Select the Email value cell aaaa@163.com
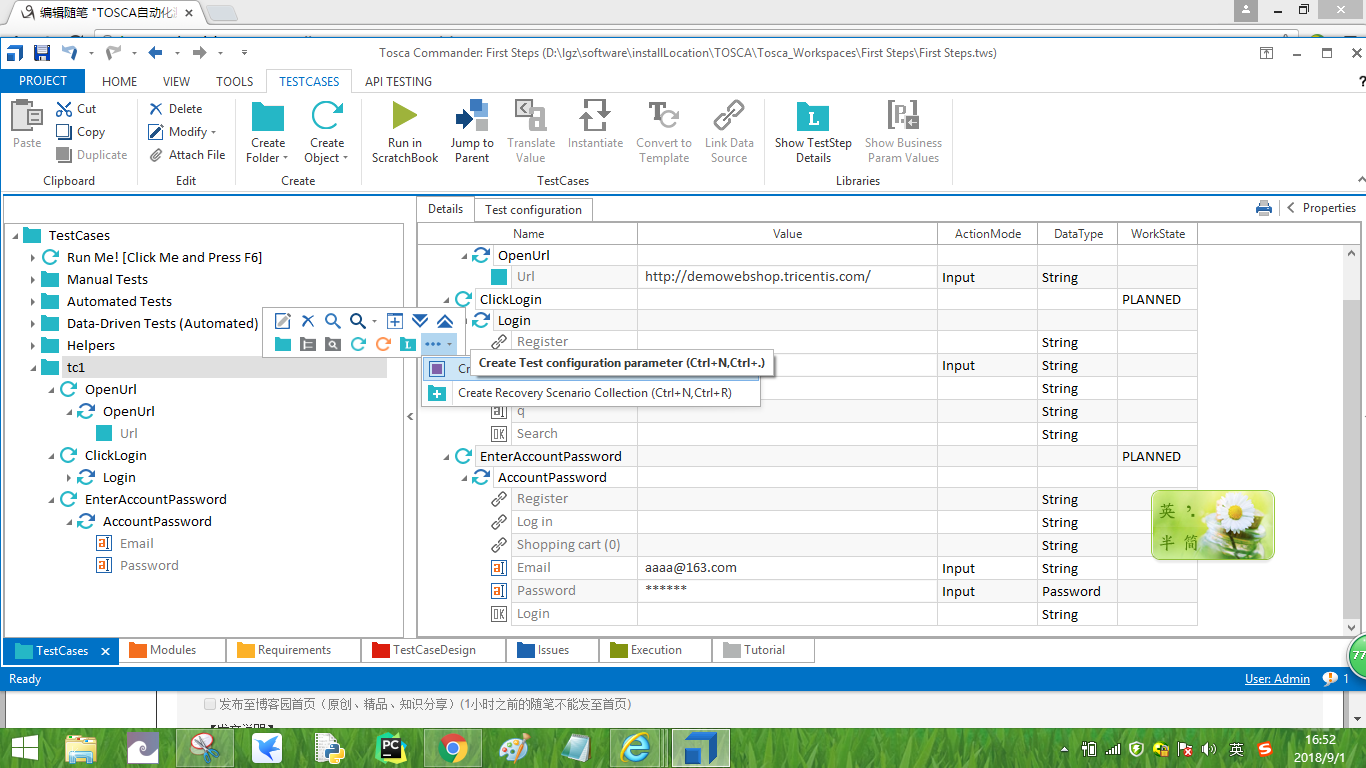Viewport: 1366px width, 768px height. [x=787, y=568]
